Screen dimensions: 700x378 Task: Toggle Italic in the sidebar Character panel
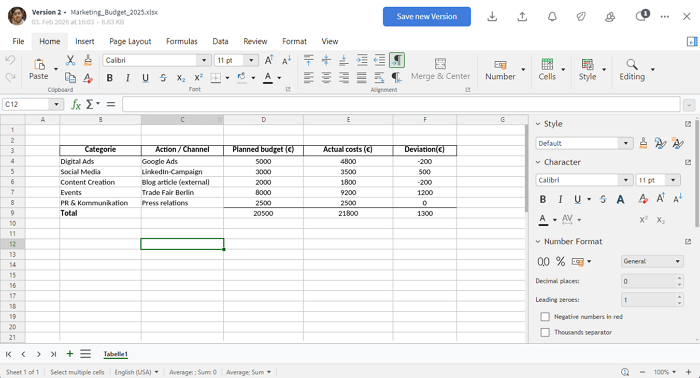(560, 199)
